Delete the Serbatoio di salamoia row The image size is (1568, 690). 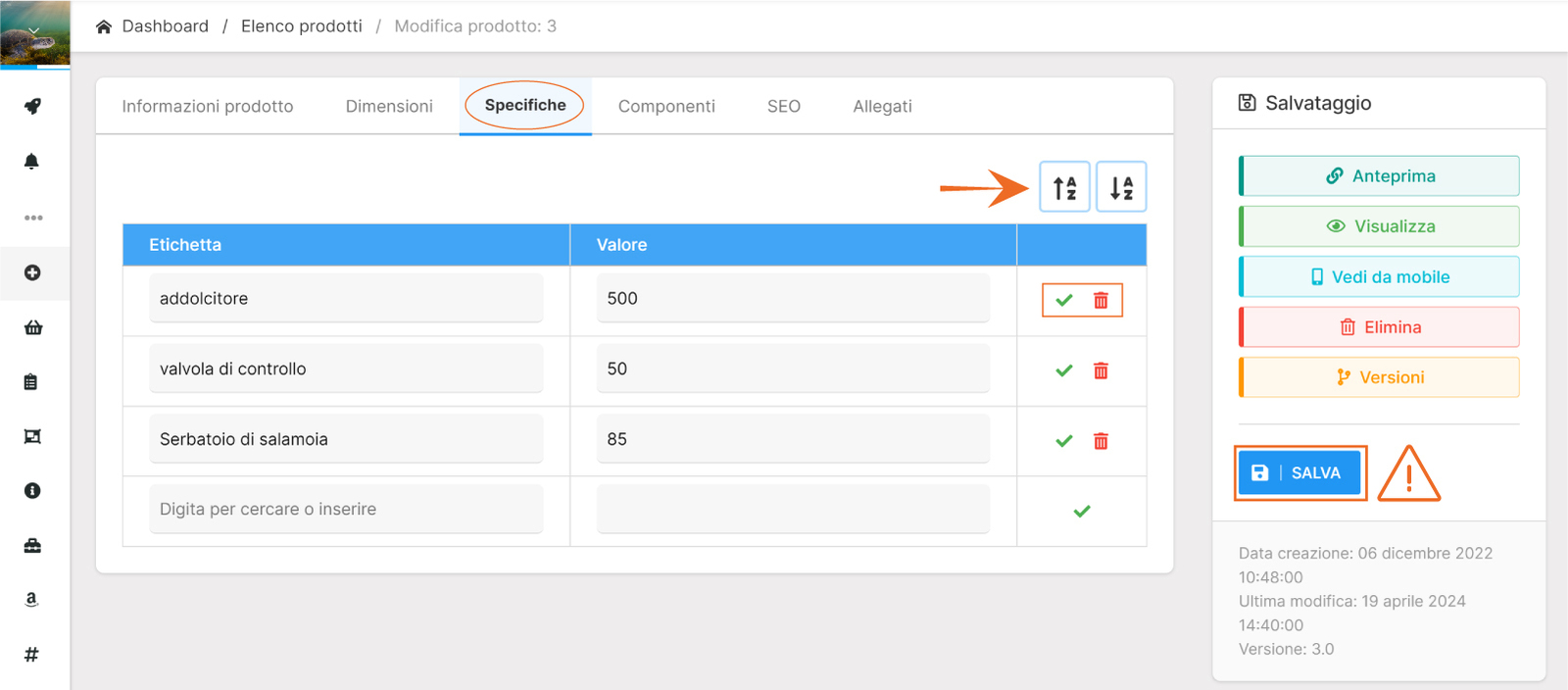(x=1101, y=442)
